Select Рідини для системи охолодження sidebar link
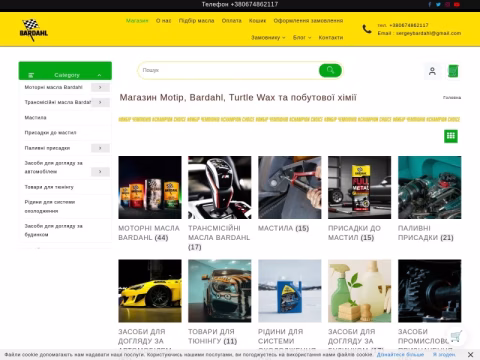Viewport: 480px width, 360px height. [x=50, y=206]
